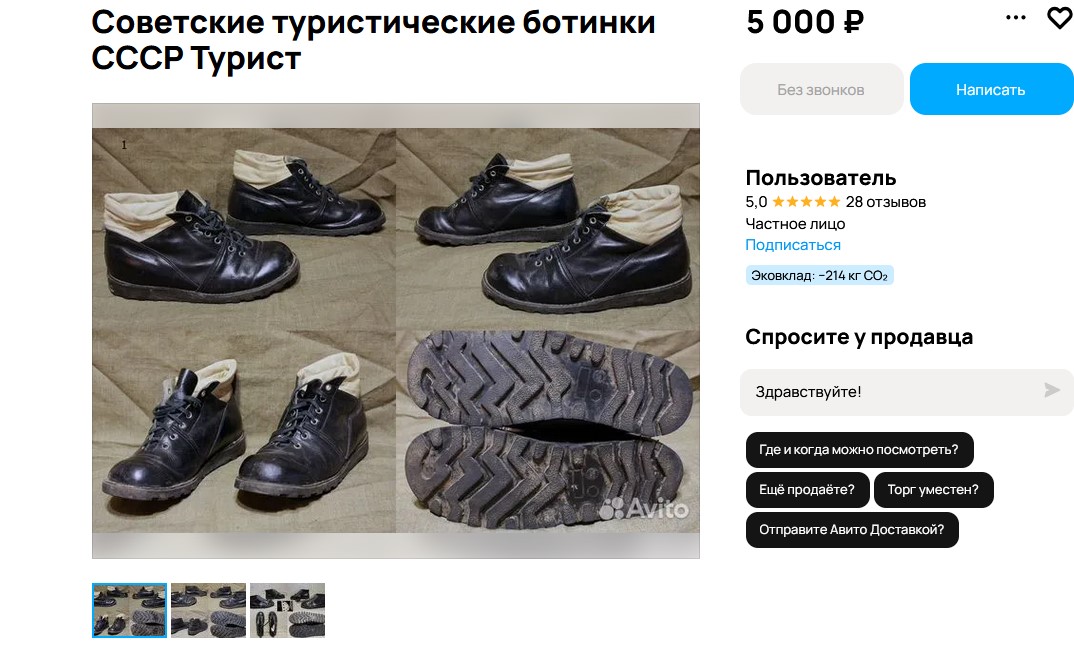
Task: Open the 28 отзывов reviews link
Action: (x=886, y=202)
